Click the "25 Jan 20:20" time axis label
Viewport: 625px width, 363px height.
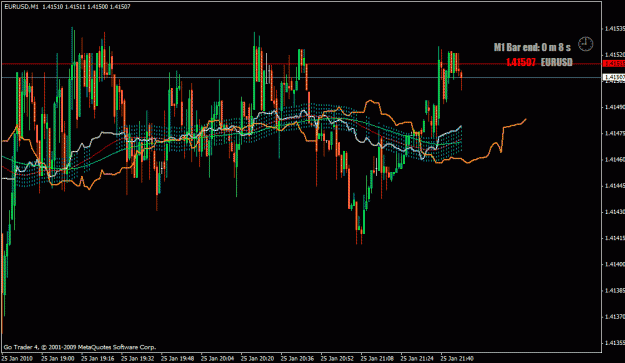click(257, 358)
